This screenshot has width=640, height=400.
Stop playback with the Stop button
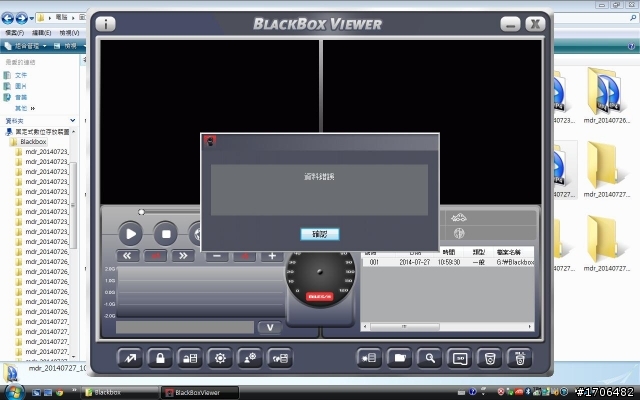tap(166, 234)
